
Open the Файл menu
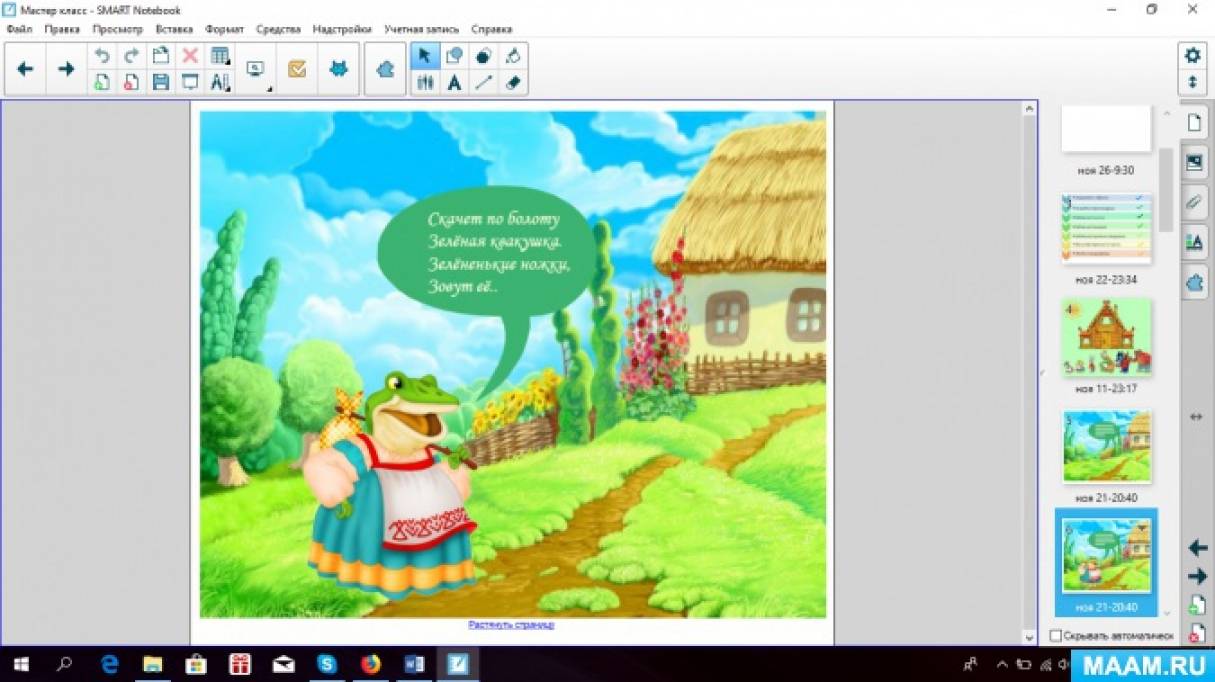(19, 29)
